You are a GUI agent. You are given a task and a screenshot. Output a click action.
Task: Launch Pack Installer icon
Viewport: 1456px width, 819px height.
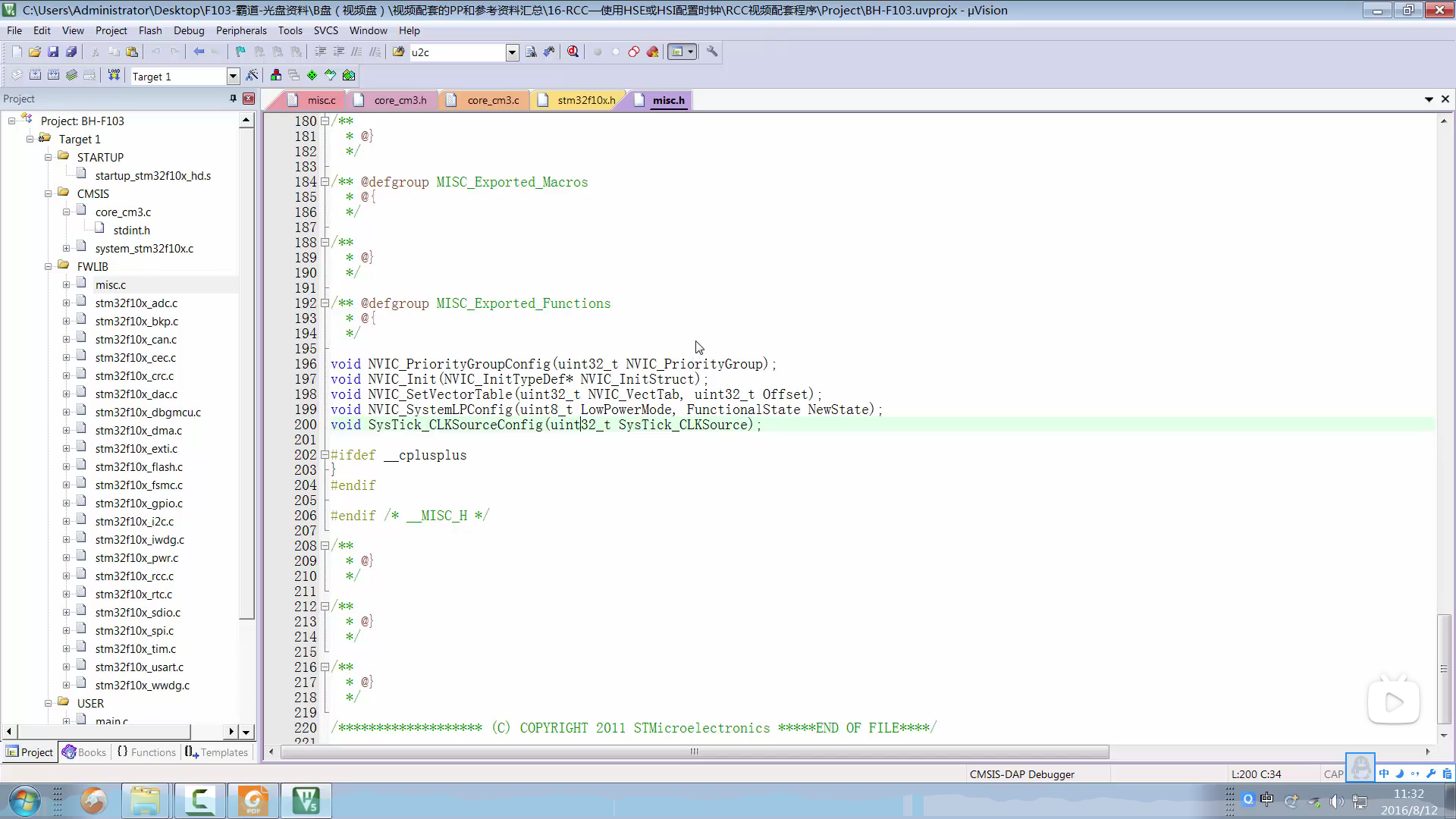pos(349,75)
